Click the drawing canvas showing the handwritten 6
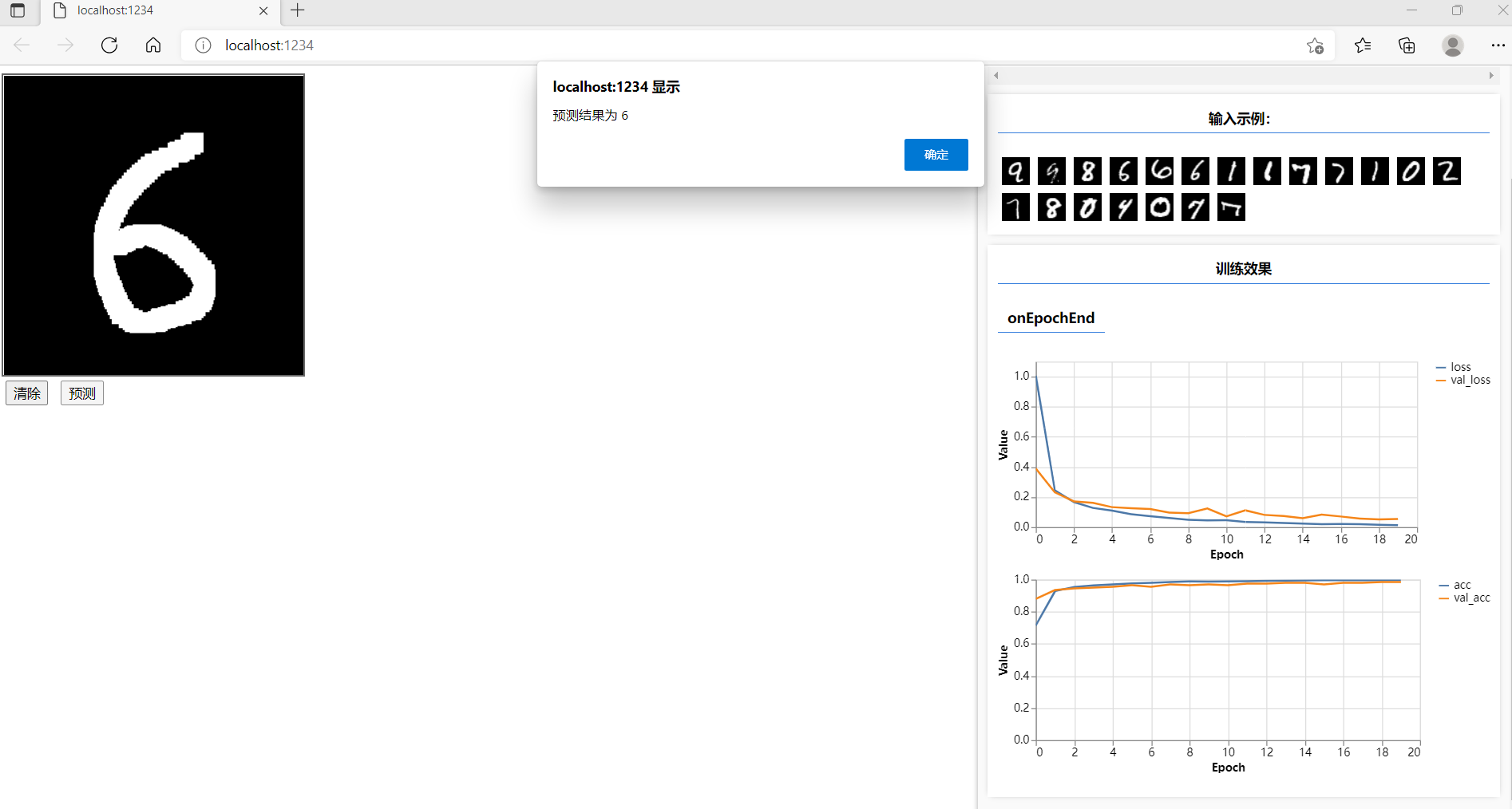The width and height of the screenshot is (1512, 809). point(153,225)
